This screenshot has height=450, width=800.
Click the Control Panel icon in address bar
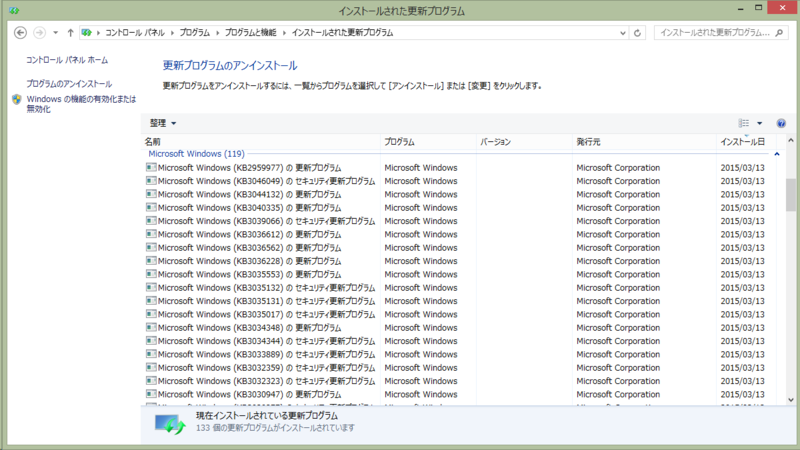(x=87, y=33)
